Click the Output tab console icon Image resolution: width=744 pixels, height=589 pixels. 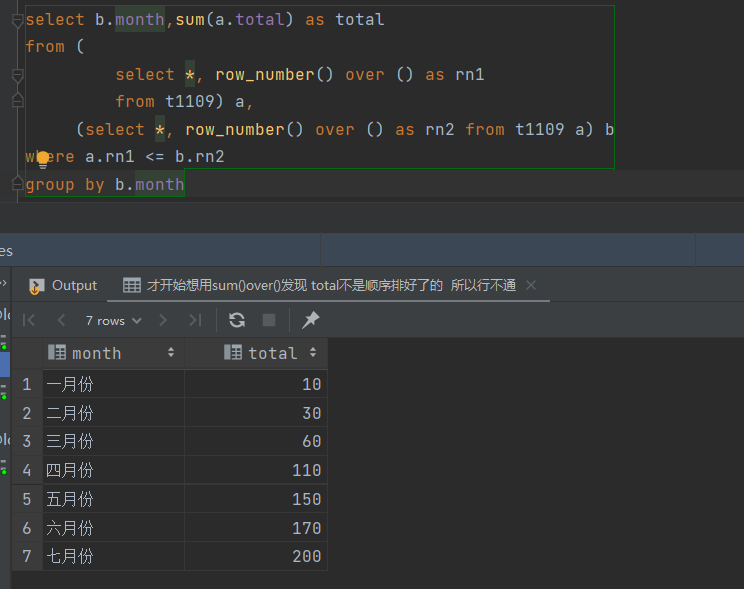click(x=36, y=286)
